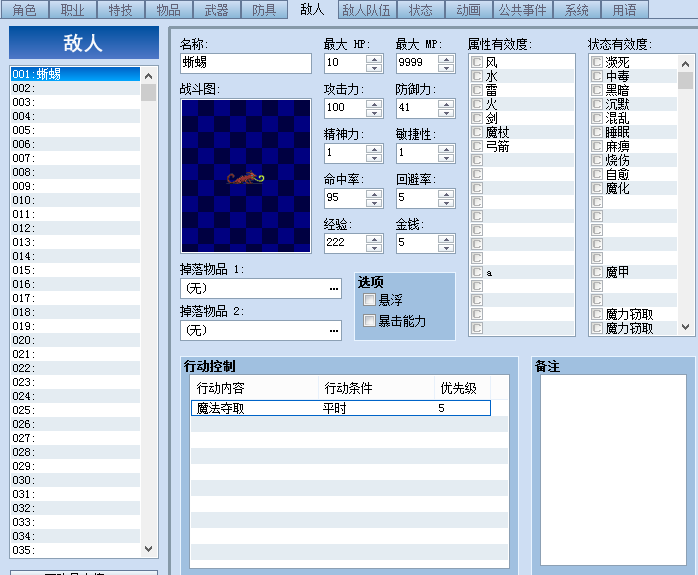Screen dimensions: 698x575
Task: Click the 名称 field containing 蜥蜴
Action: tap(246, 63)
